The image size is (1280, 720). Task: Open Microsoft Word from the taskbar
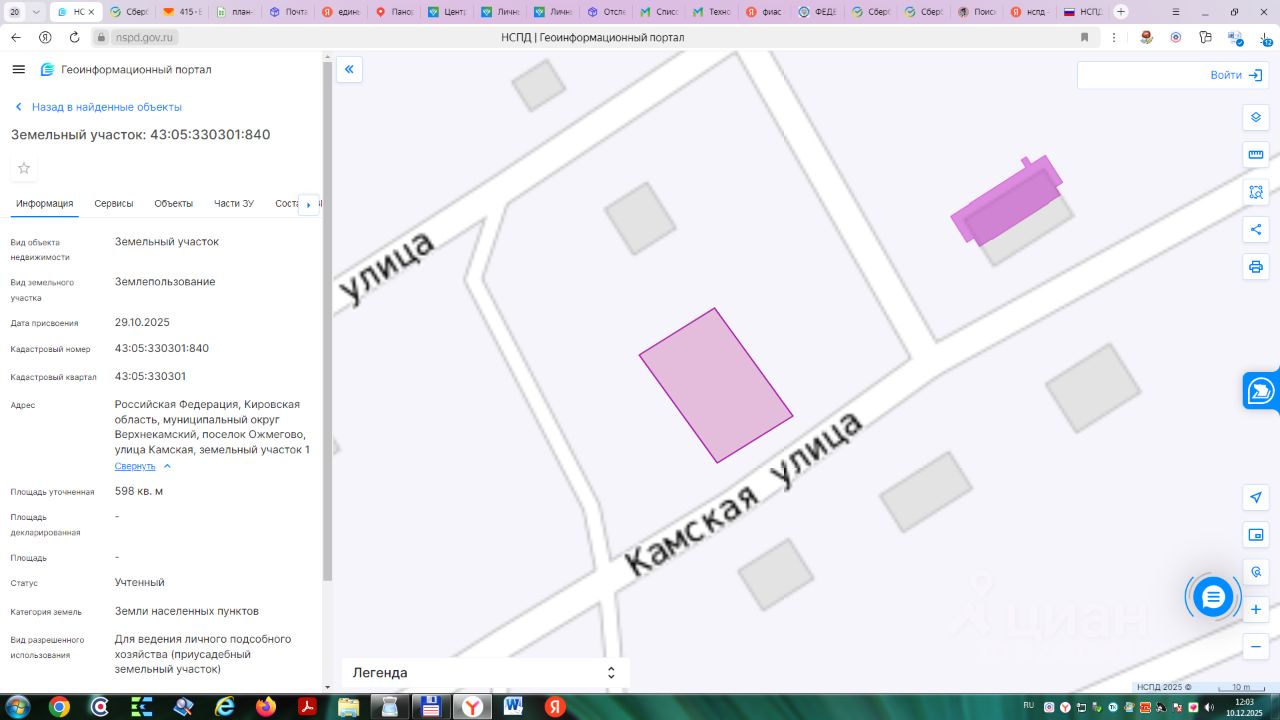[x=514, y=707]
